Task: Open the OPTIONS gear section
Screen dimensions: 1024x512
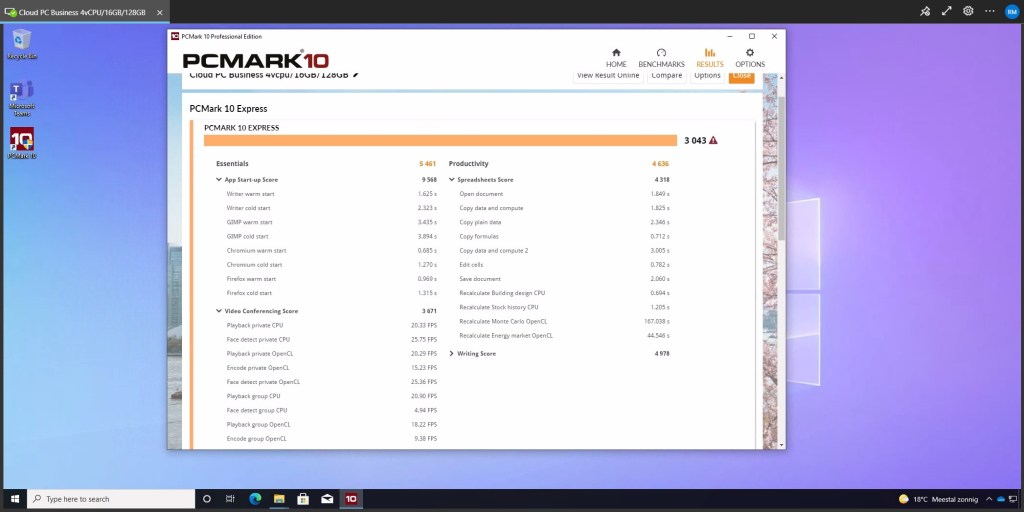Action: coord(750,58)
